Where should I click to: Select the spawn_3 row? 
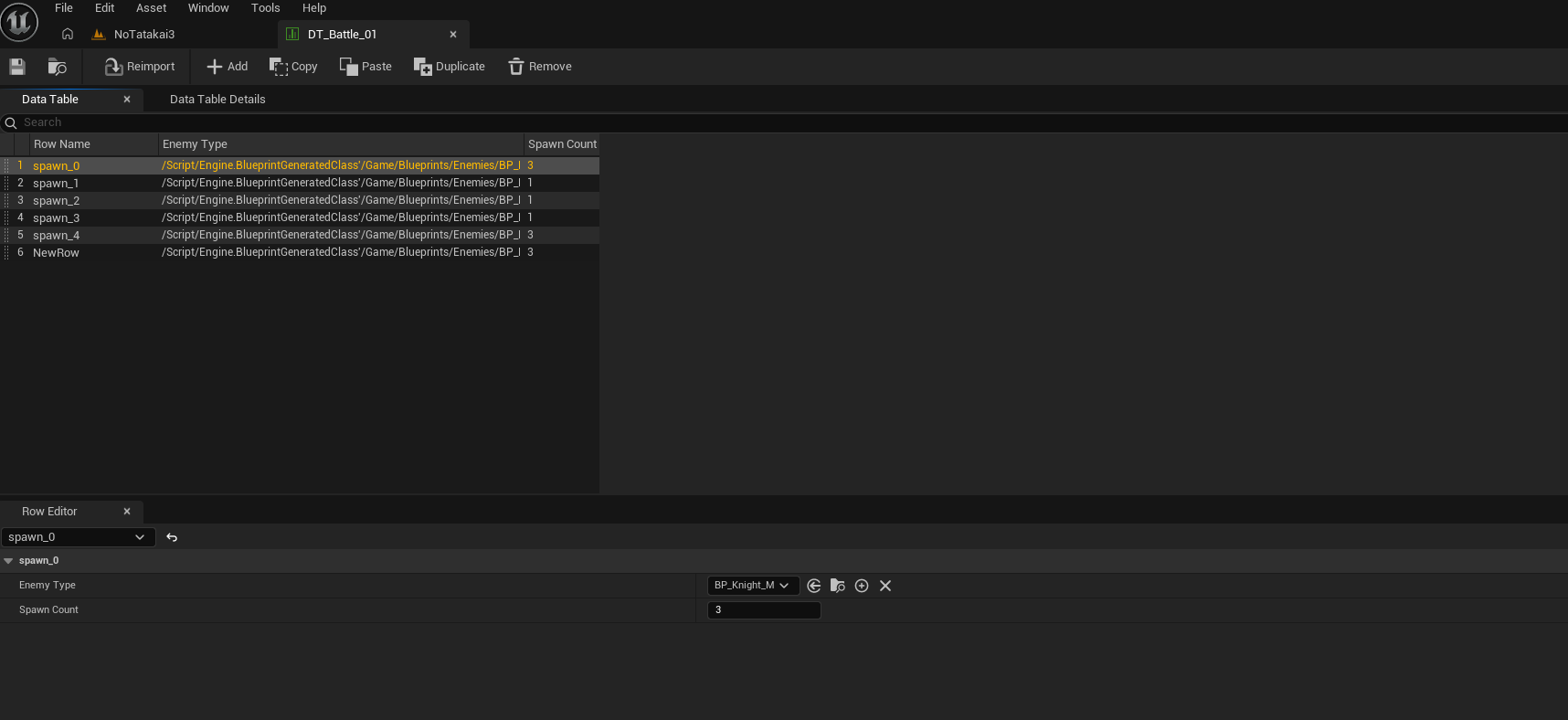coord(300,217)
